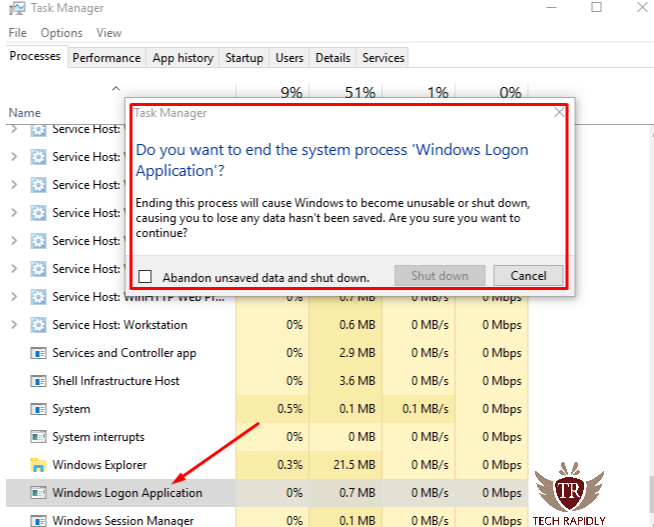Select the 'Windows Session Manager' process name

pyautogui.click(x=123, y=521)
